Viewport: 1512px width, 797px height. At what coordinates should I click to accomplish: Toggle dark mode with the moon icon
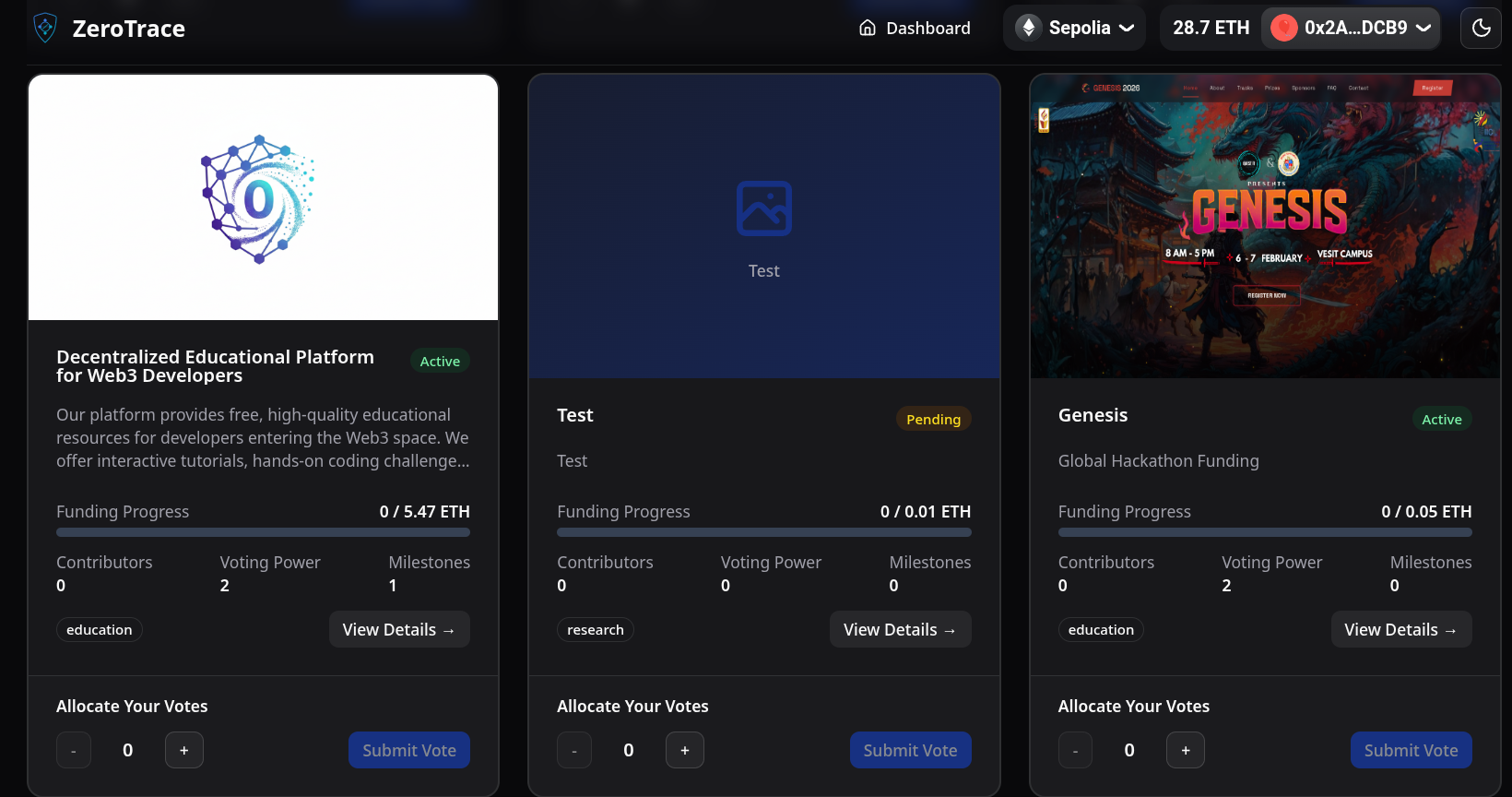pyautogui.click(x=1481, y=28)
